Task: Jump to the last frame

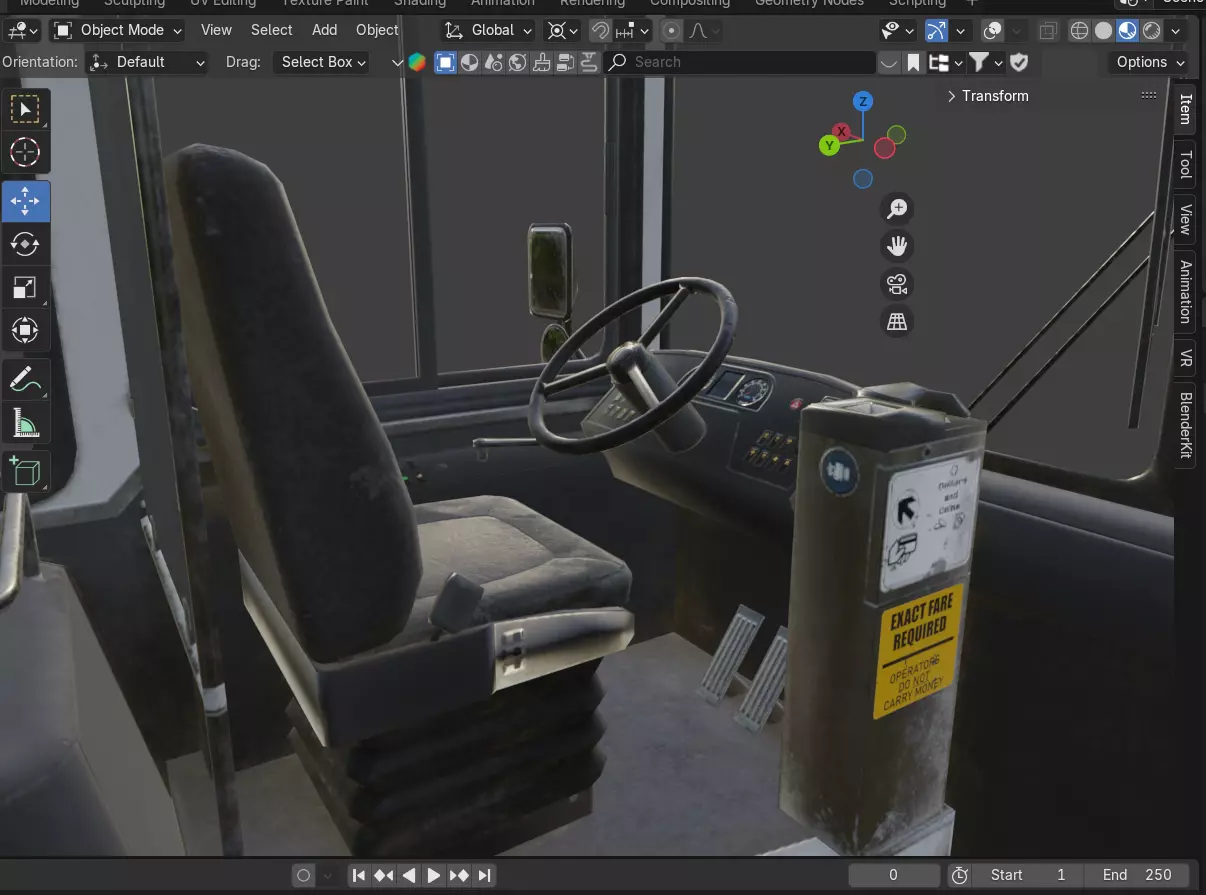Action: (484, 875)
